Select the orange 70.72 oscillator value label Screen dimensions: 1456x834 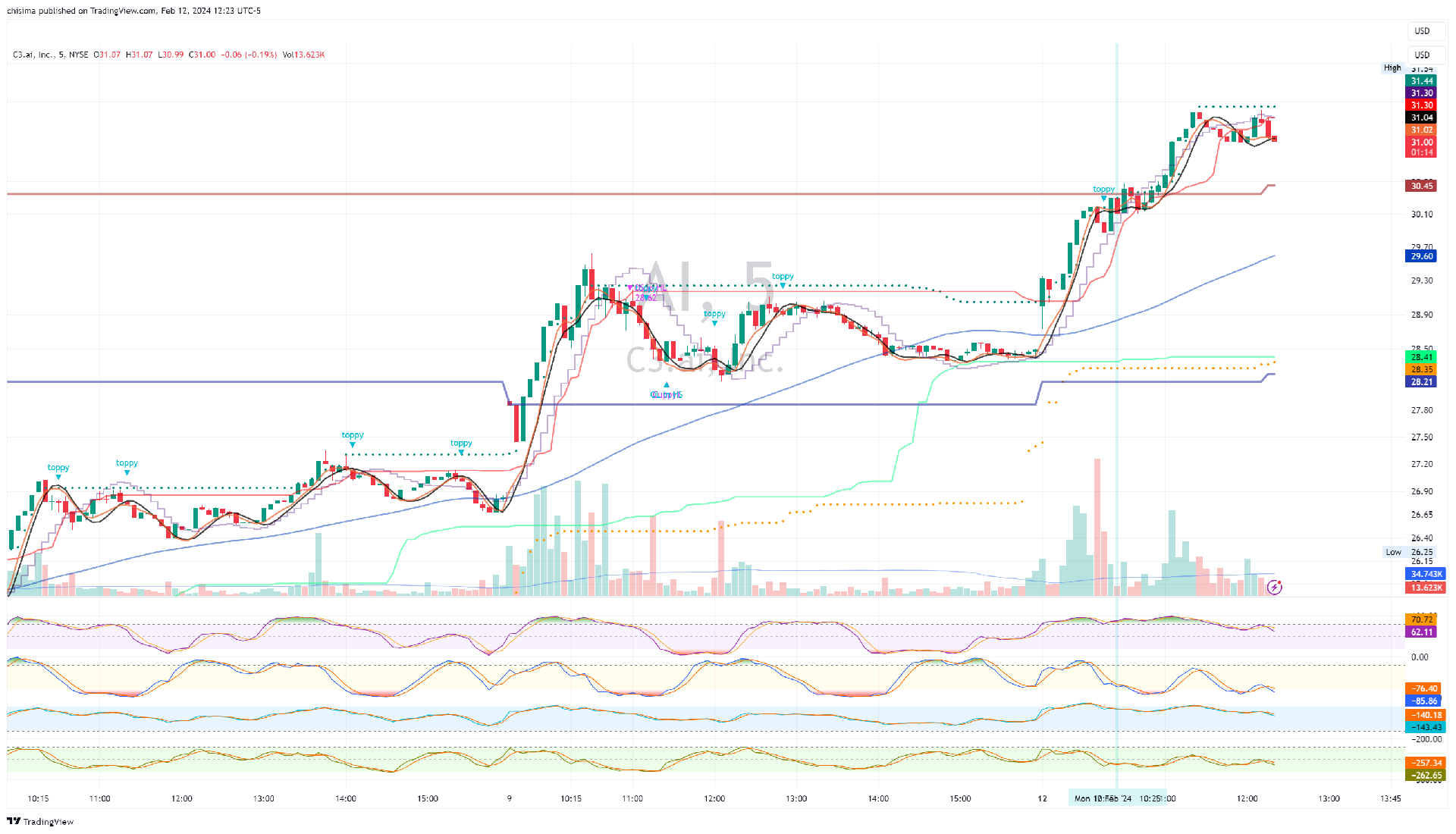[1422, 619]
